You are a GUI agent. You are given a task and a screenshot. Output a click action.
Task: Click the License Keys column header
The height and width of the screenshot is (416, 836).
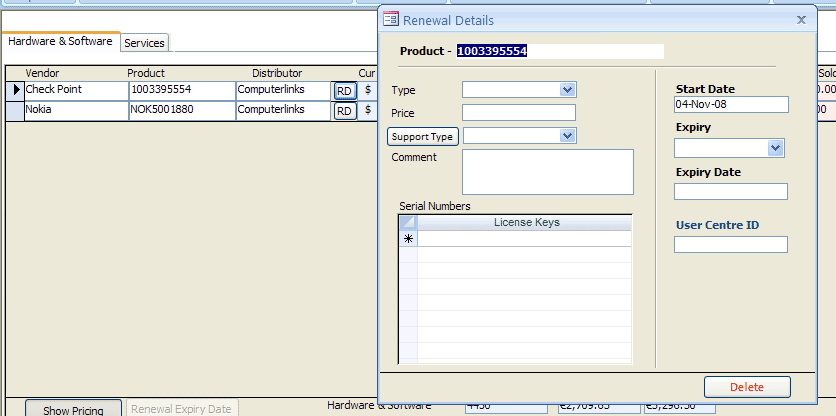point(524,222)
